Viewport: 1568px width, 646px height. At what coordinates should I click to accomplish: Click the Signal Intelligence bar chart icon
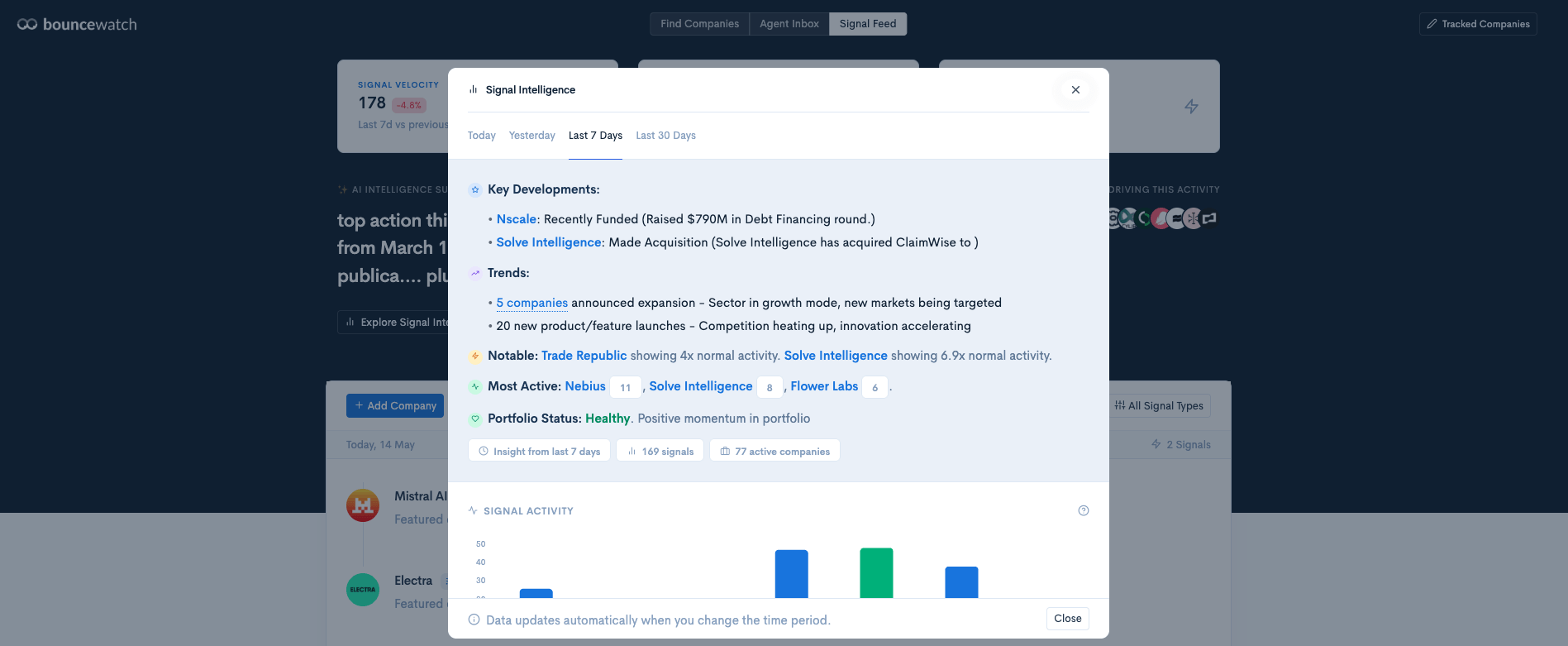click(474, 89)
